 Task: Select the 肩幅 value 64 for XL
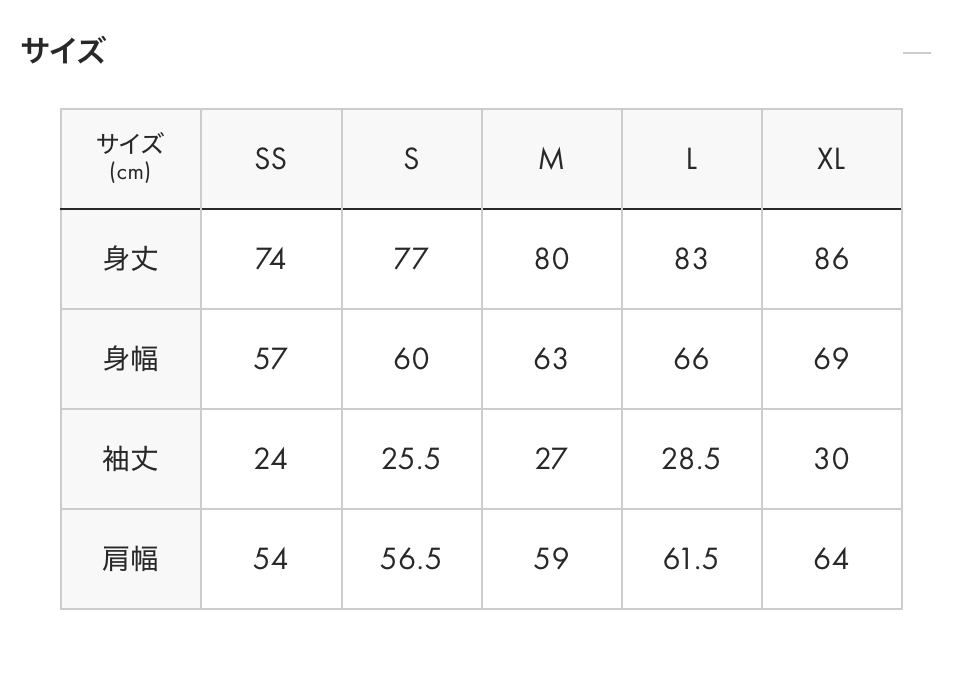point(831,559)
